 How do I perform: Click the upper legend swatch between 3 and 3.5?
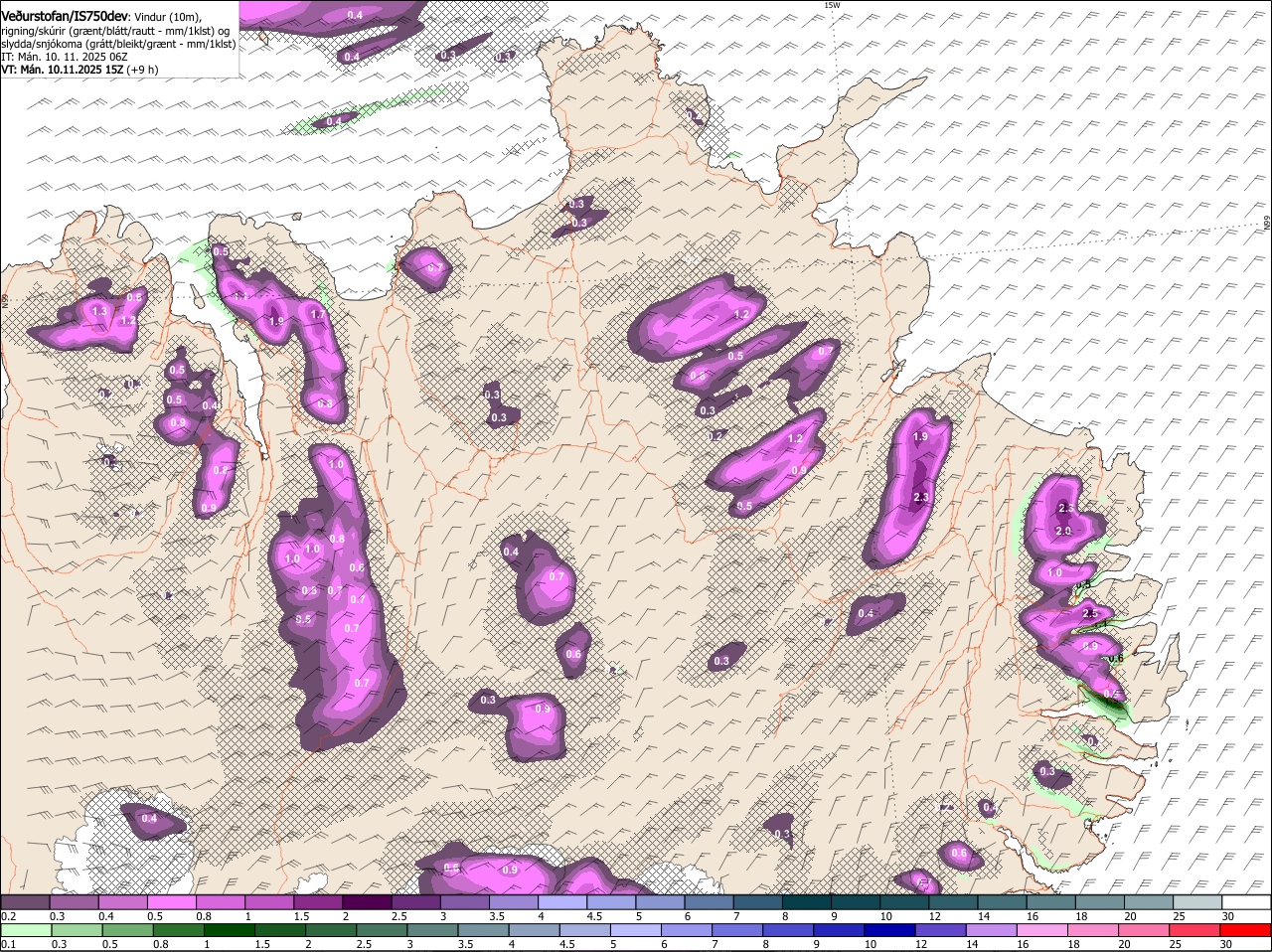pyautogui.click(x=464, y=902)
